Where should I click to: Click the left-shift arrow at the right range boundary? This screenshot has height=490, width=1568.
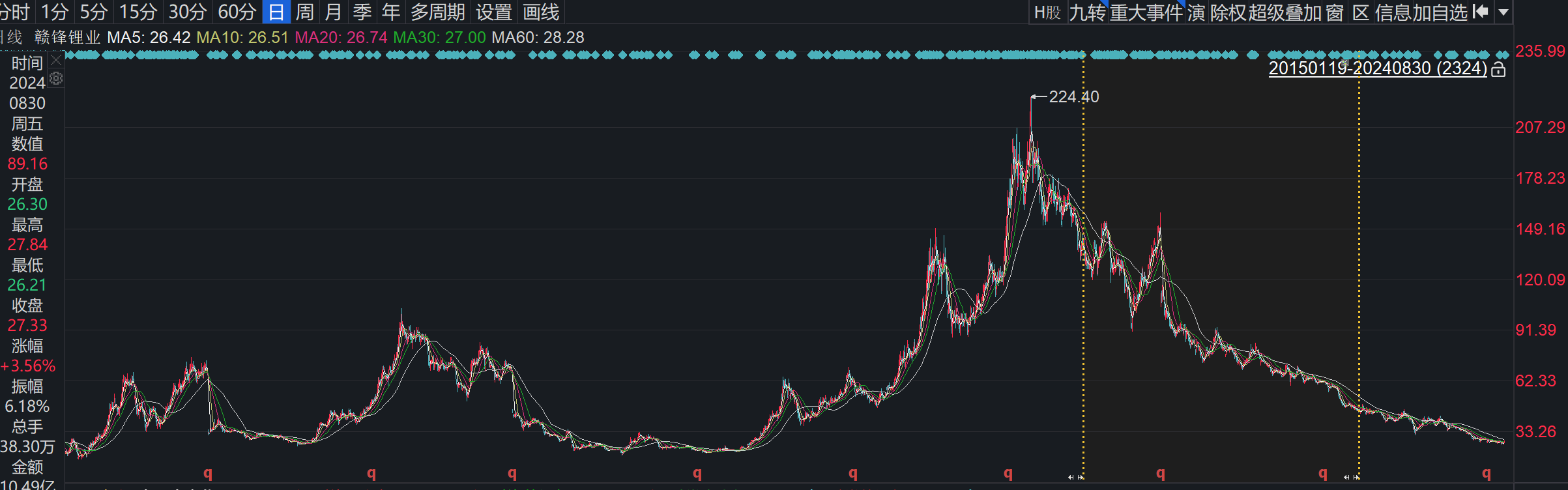1346,477
